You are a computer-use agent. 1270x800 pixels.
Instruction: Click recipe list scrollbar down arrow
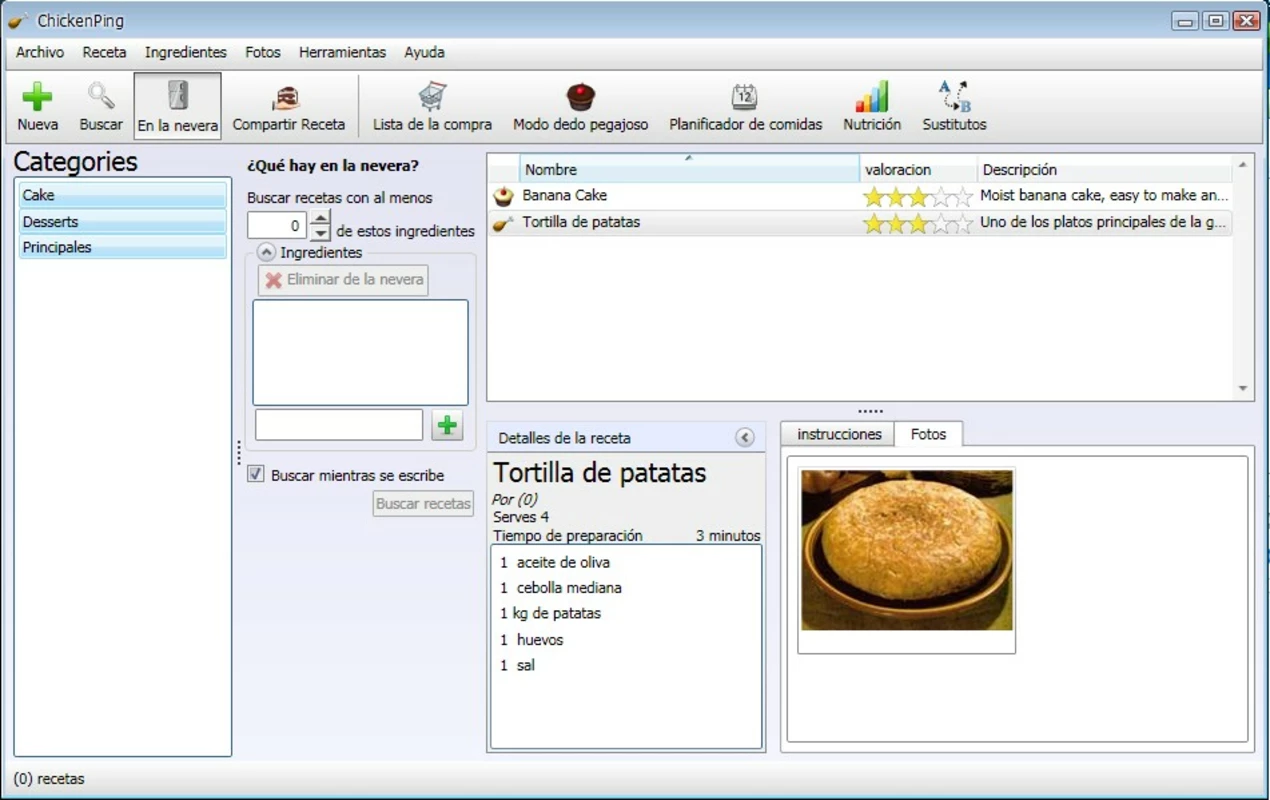pos(1243,389)
